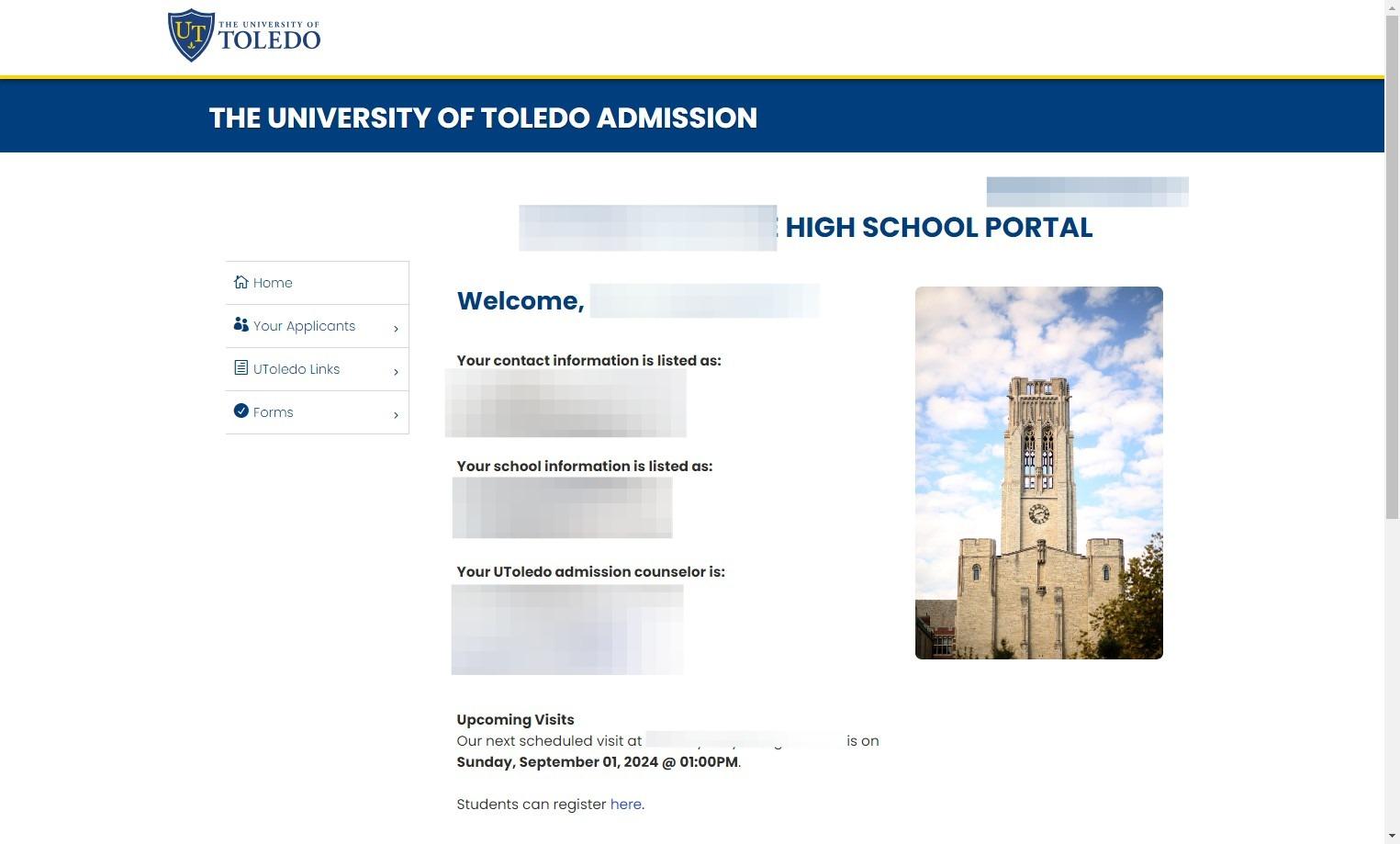Follow the 'here' registration link
The height and width of the screenshot is (844, 1400).
[625, 805]
